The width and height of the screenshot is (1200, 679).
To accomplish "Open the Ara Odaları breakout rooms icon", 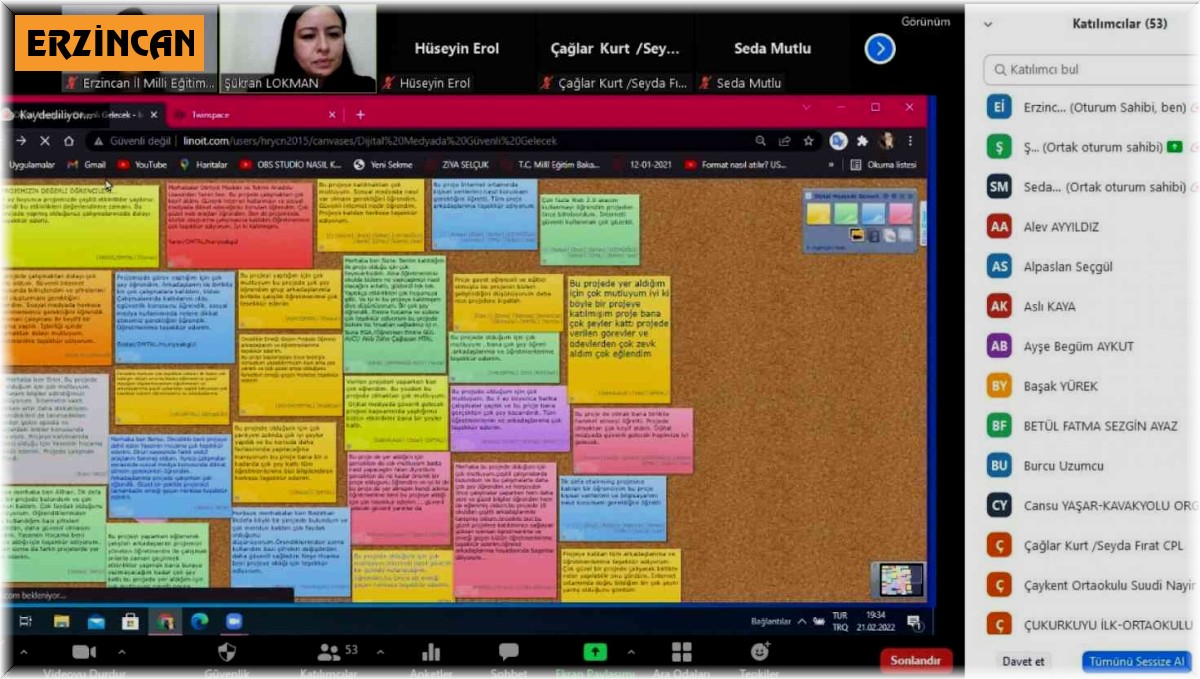I will [681, 653].
